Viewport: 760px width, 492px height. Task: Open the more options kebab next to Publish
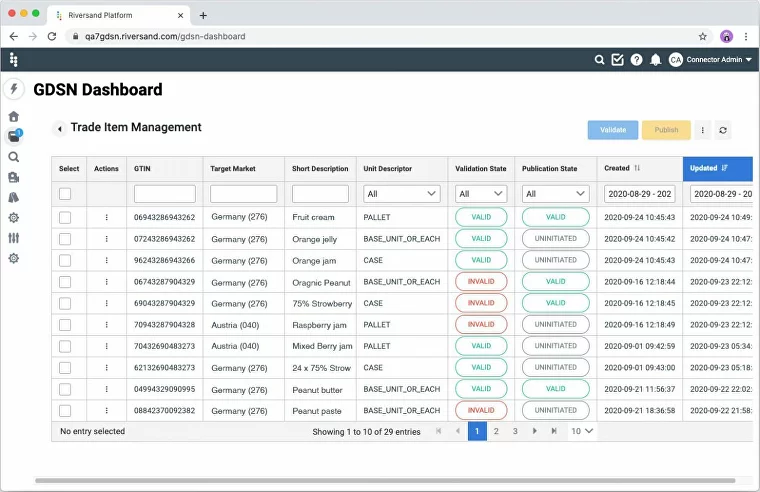[x=702, y=130]
